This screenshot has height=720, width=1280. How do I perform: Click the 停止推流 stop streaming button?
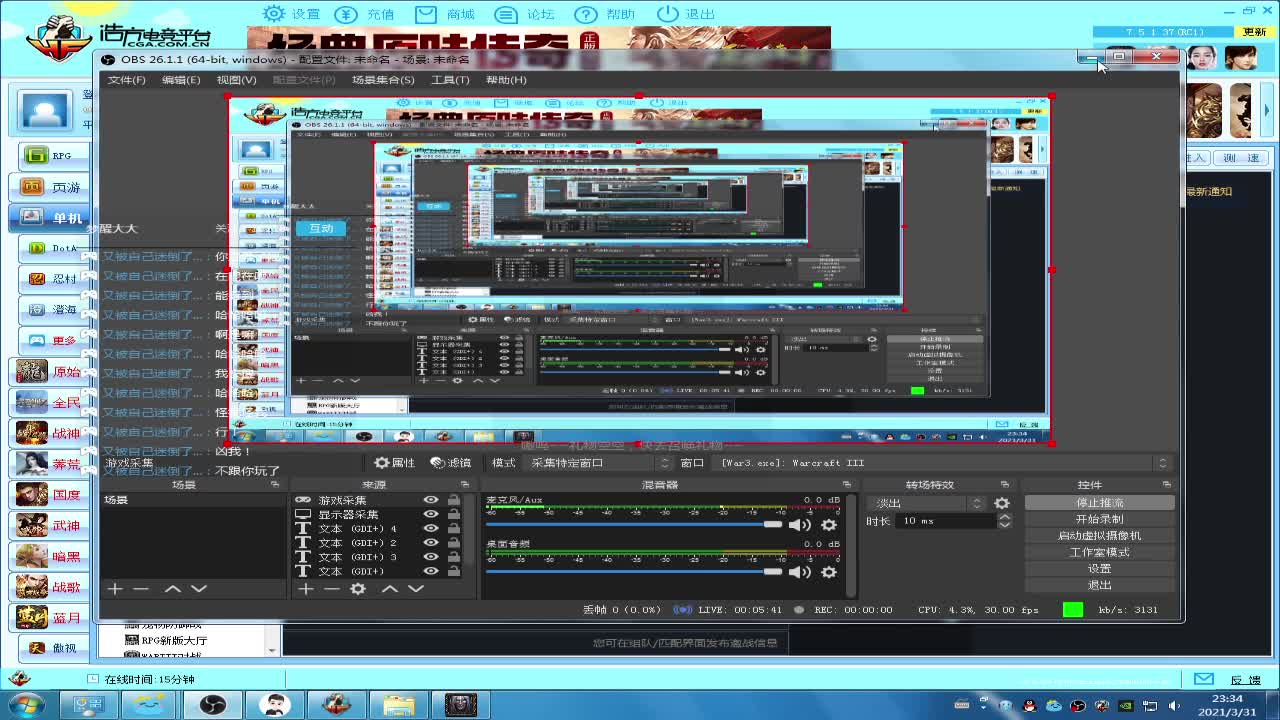click(x=1100, y=503)
